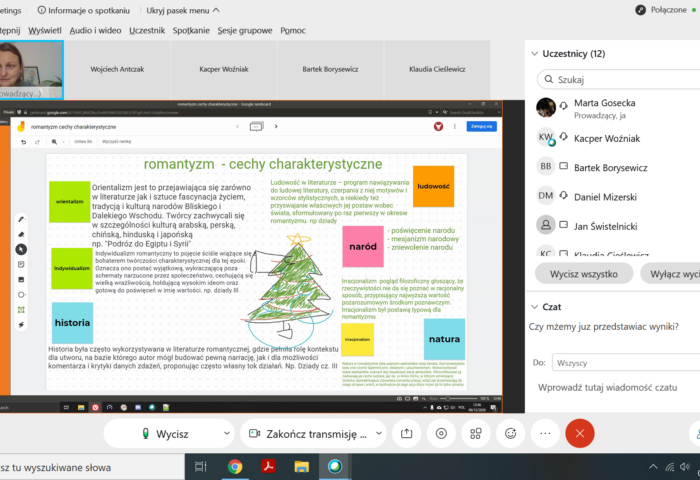Click the orange ludowość sticky note
The width and height of the screenshot is (700, 480).
(433, 186)
